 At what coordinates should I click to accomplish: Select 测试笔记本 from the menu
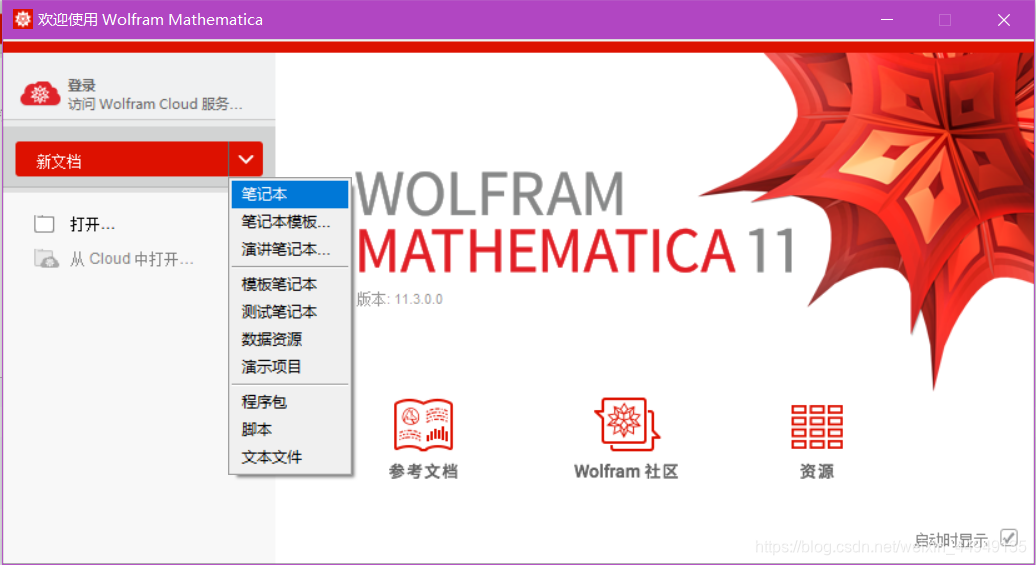pyautogui.click(x=289, y=312)
